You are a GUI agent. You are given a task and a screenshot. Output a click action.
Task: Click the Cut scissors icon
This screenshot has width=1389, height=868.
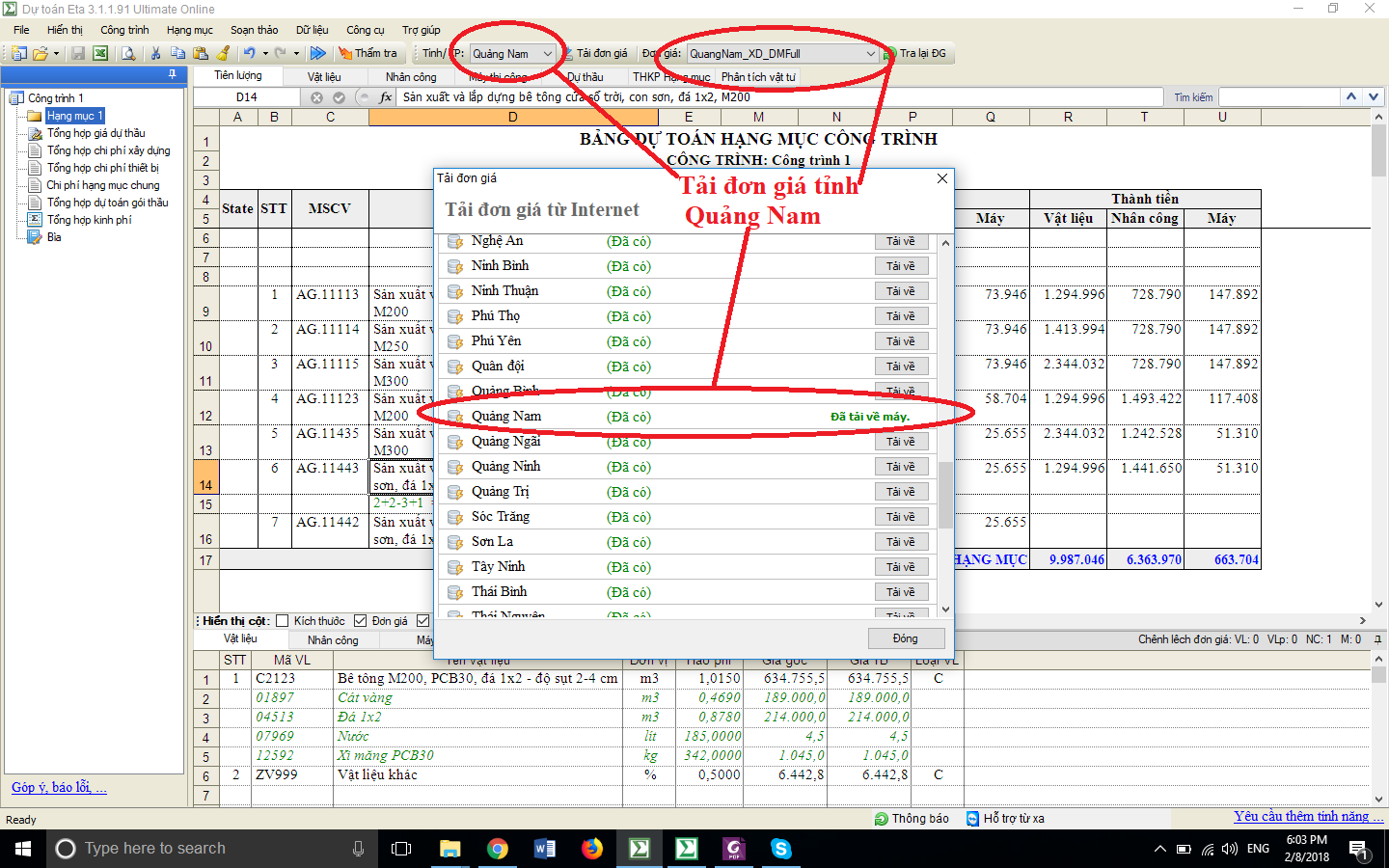[x=155, y=54]
